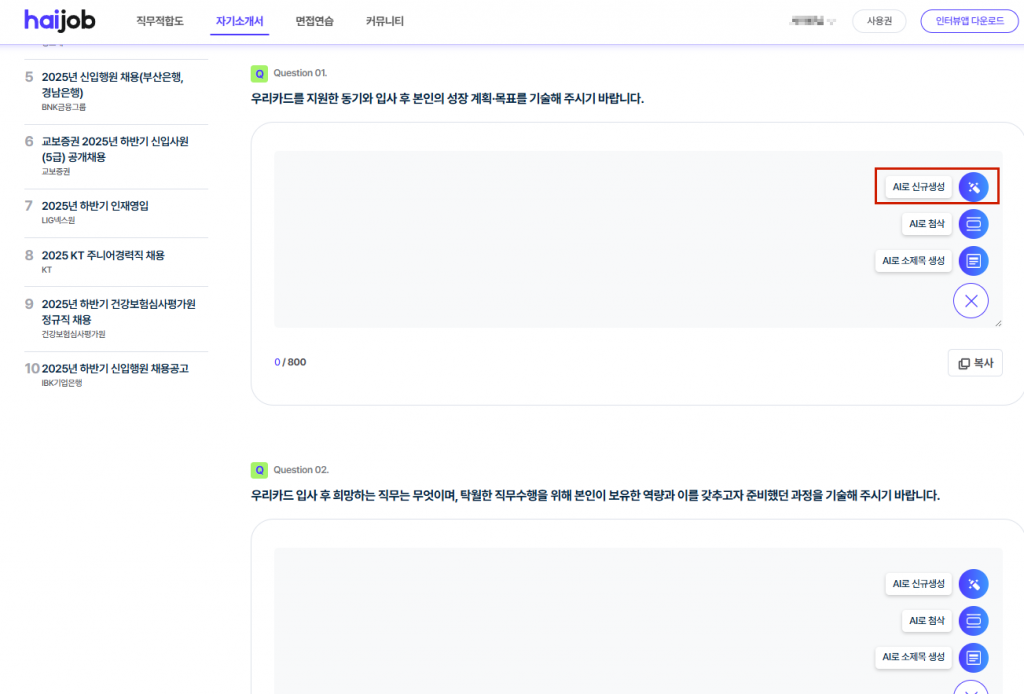Click the AI로 신규생성 label in Question 01
This screenshot has width=1024, height=694.
[x=918, y=187]
